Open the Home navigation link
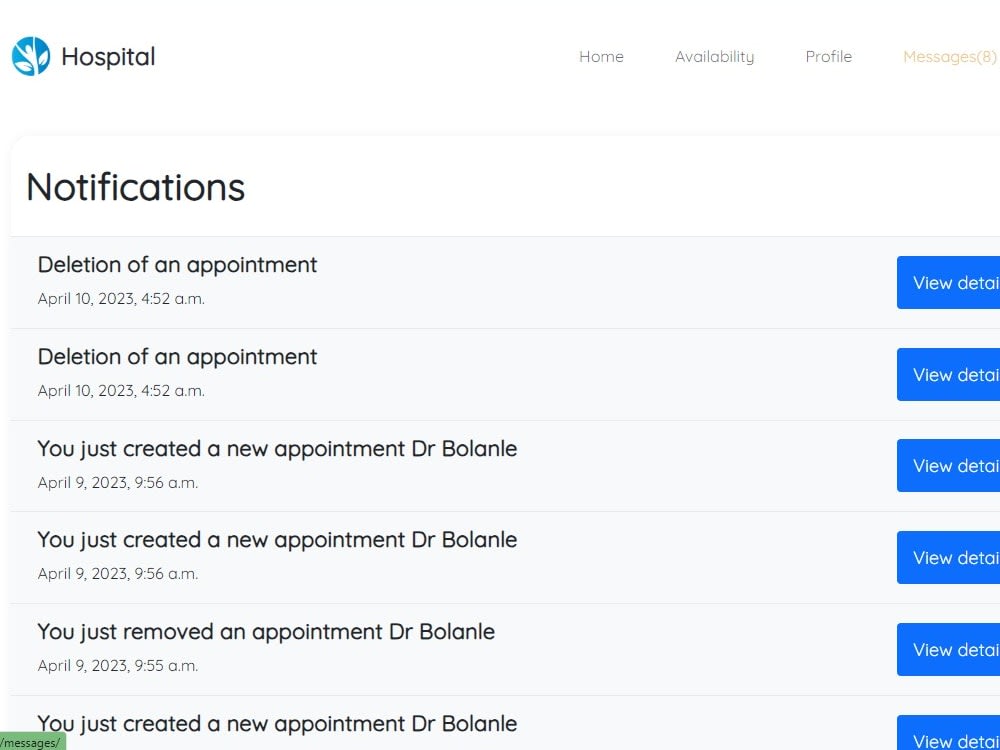1000x750 pixels. point(601,57)
